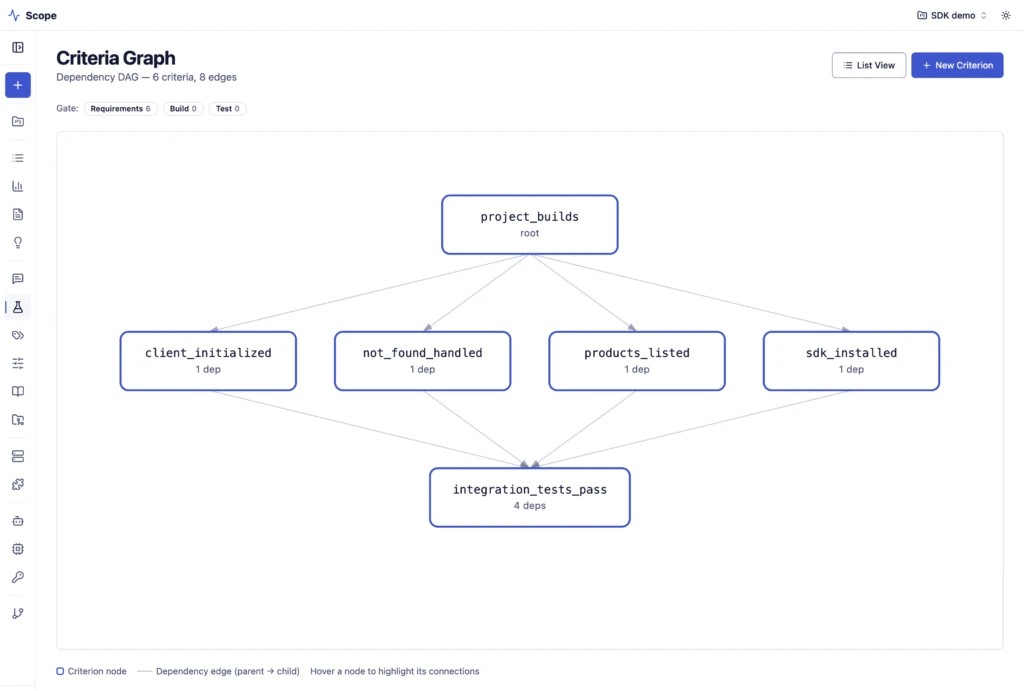Open the git branch icon in sidebar
Viewport: 1024px width, 691px height.
click(18, 613)
